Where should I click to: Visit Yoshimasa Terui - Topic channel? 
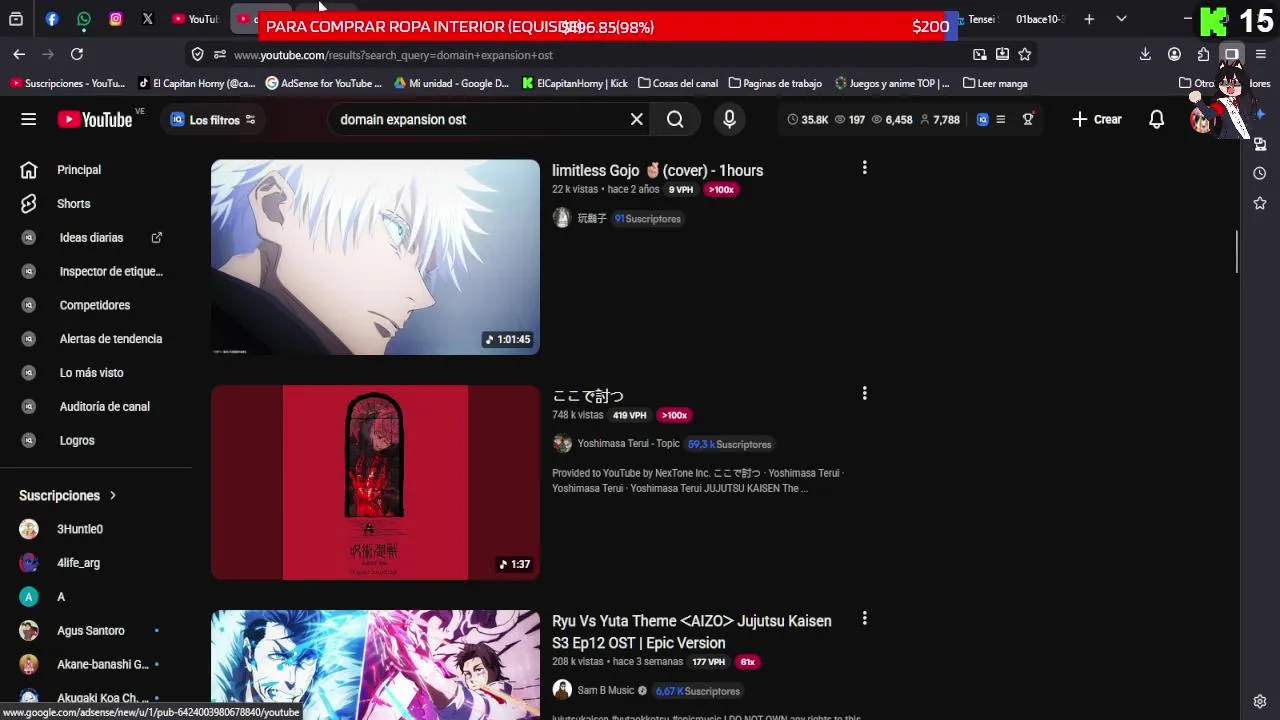(x=628, y=444)
